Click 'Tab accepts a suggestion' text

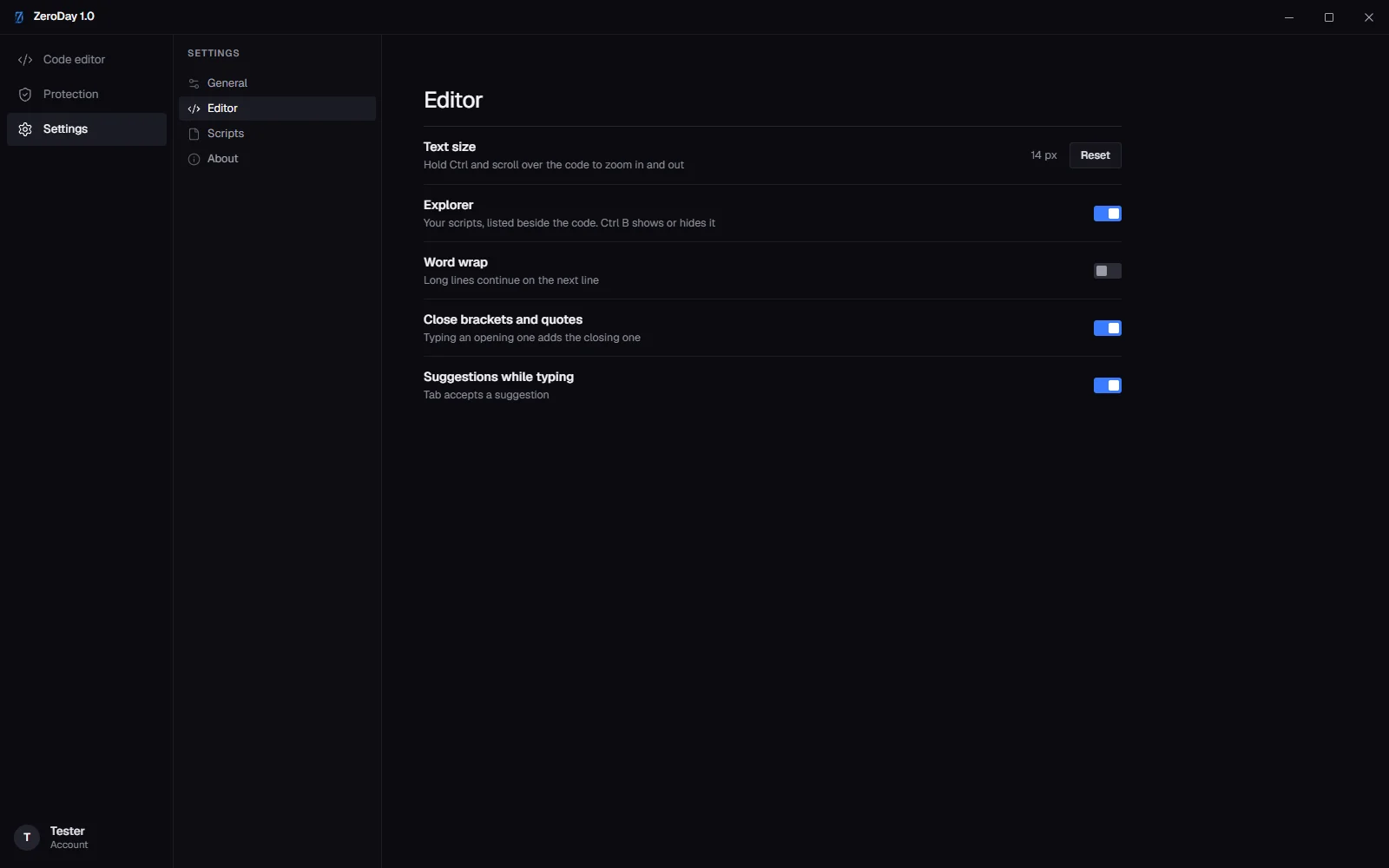tap(486, 395)
